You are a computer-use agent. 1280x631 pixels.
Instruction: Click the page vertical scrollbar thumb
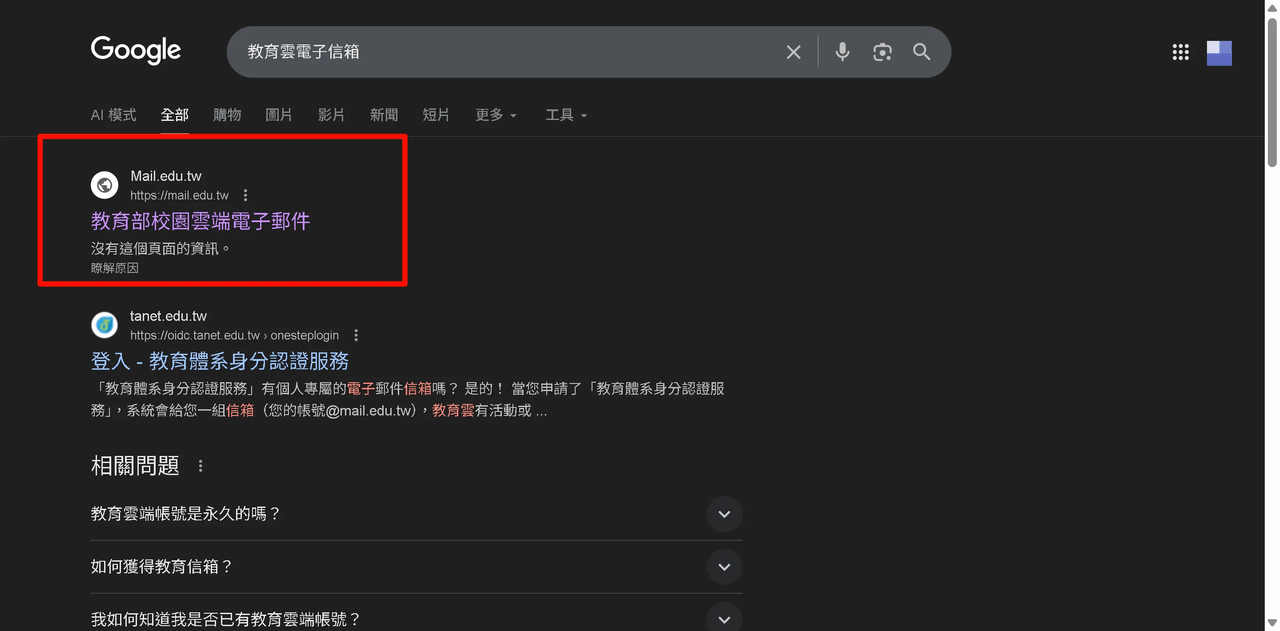point(1272,90)
